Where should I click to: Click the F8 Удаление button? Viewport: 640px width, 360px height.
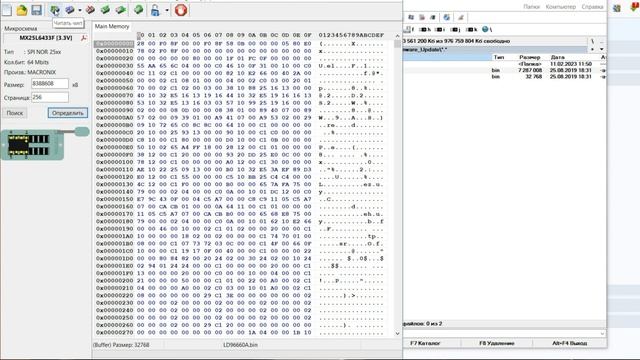[x=497, y=343]
